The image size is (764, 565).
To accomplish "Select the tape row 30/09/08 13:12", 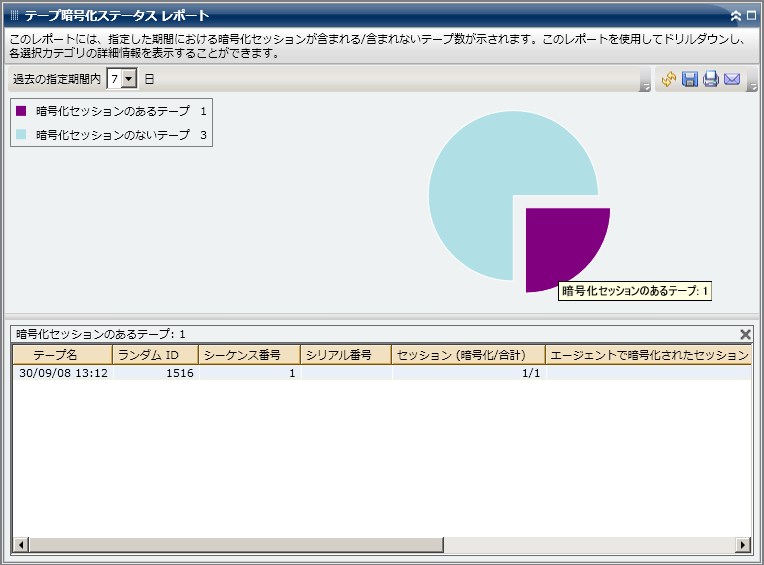I will click(382, 373).
